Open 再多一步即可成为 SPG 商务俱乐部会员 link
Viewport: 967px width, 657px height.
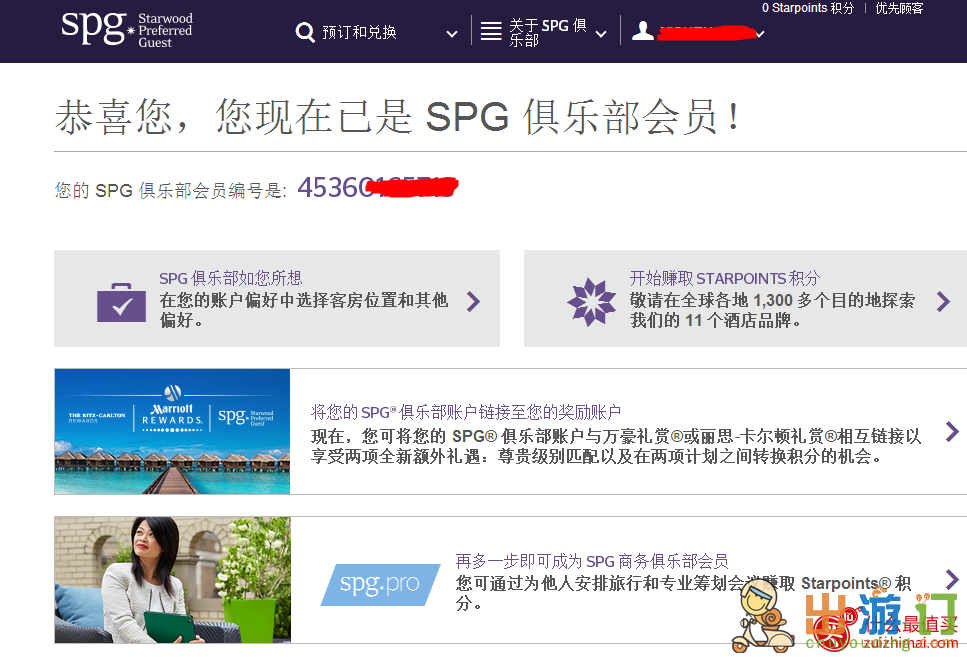tap(592, 561)
